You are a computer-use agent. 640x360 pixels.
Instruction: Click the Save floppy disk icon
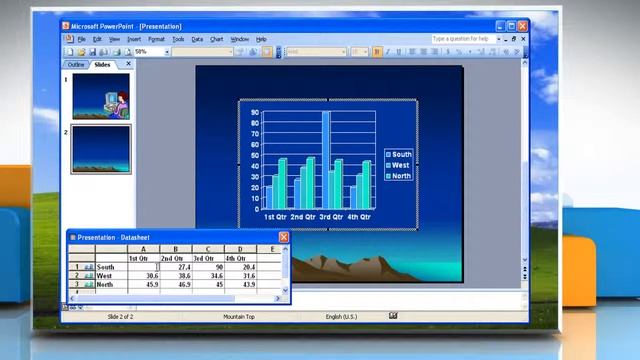pos(92,52)
